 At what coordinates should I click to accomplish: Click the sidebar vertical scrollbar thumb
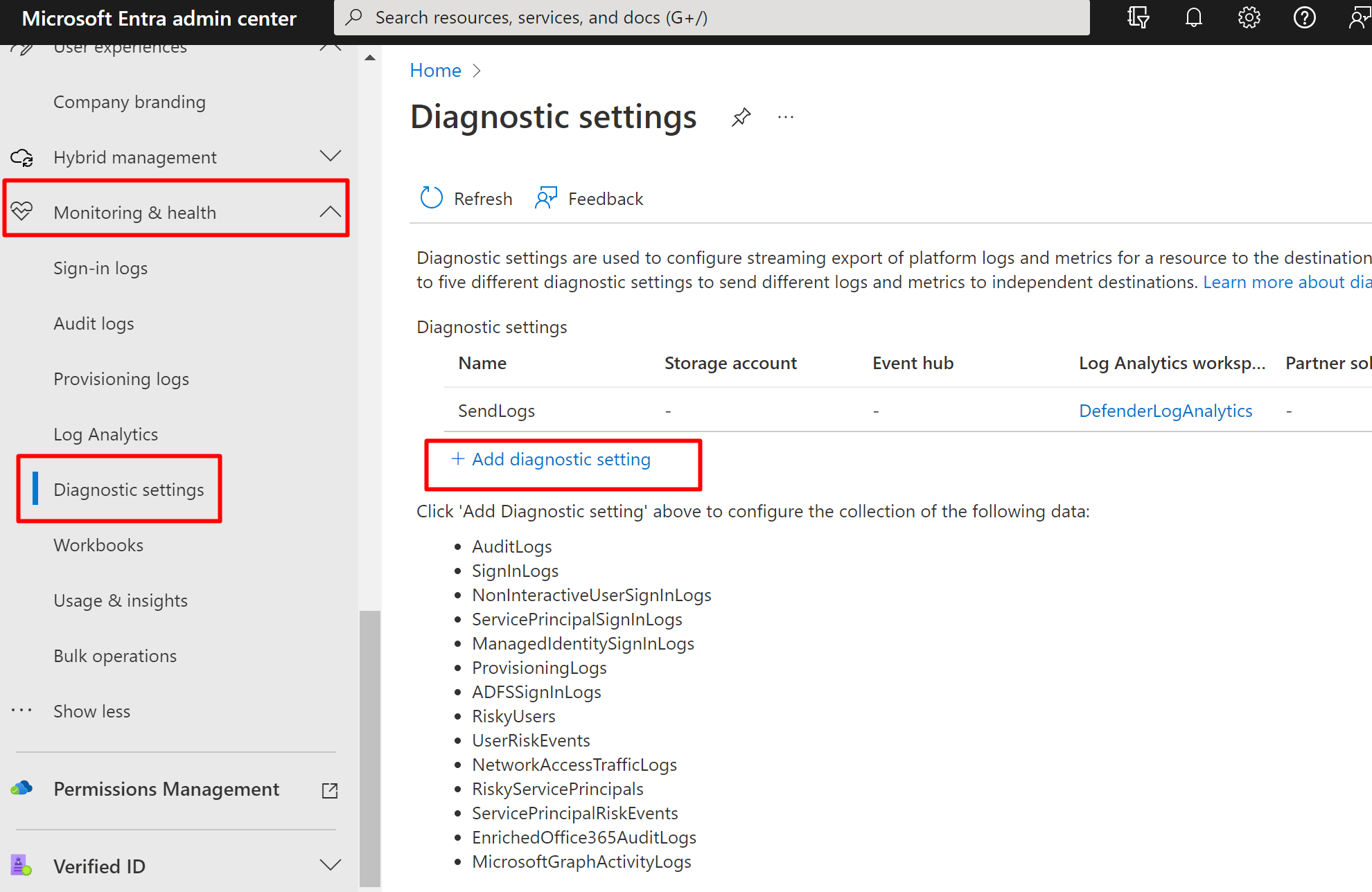click(370, 748)
